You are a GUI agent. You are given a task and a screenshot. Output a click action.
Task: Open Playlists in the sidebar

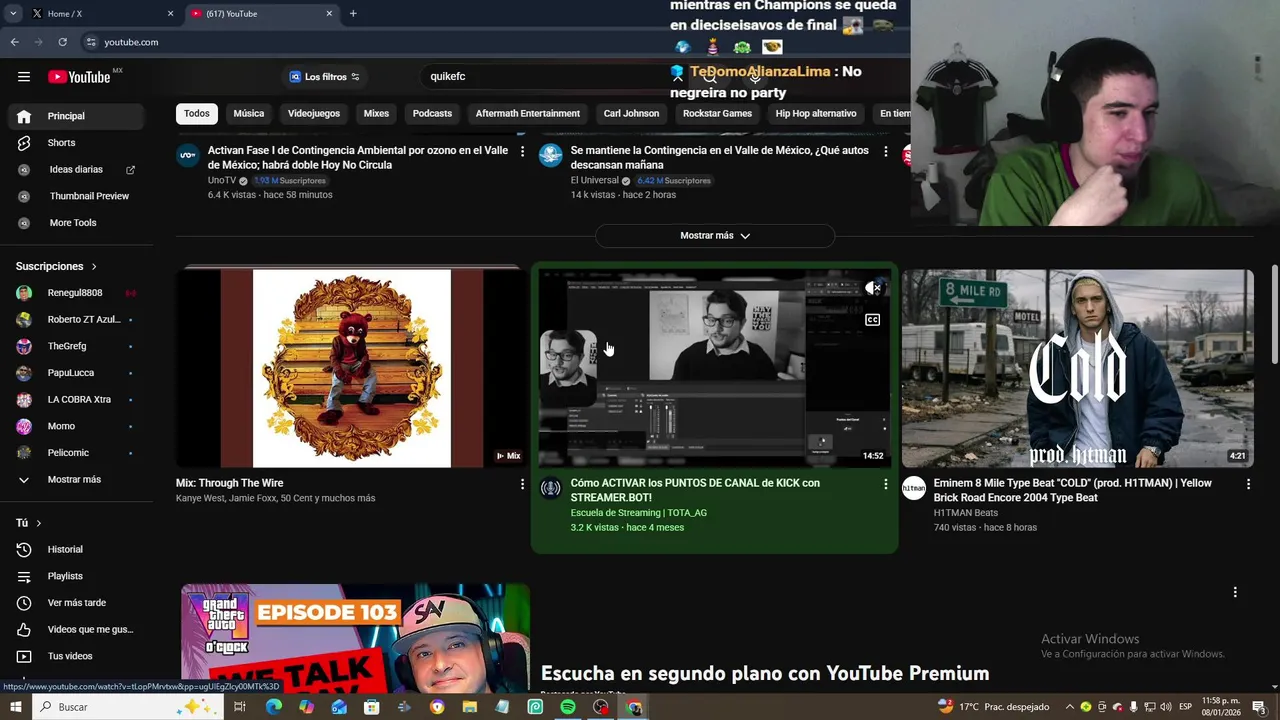coord(77,576)
